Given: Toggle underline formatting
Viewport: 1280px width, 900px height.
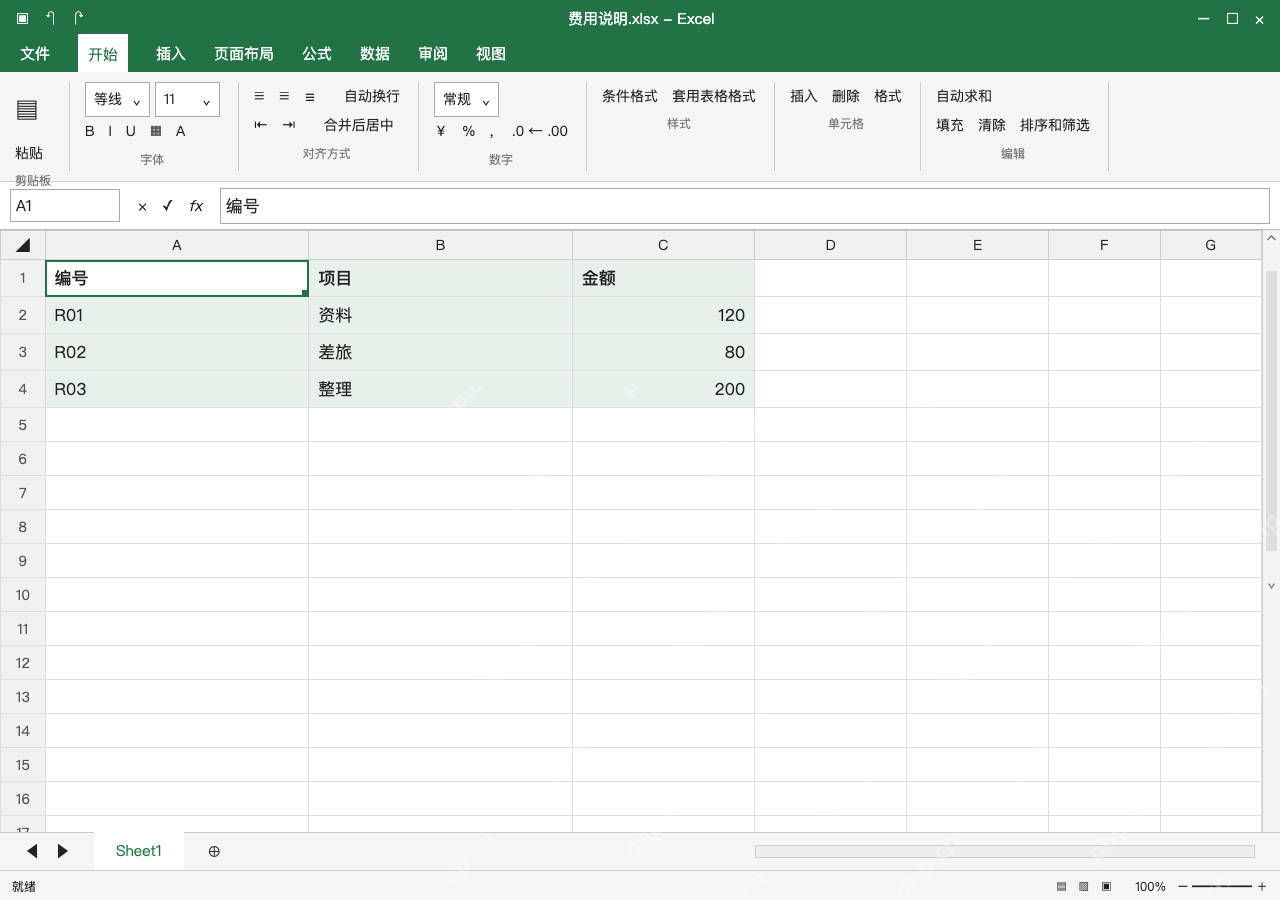Looking at the screenshot, I should point(130,131).
